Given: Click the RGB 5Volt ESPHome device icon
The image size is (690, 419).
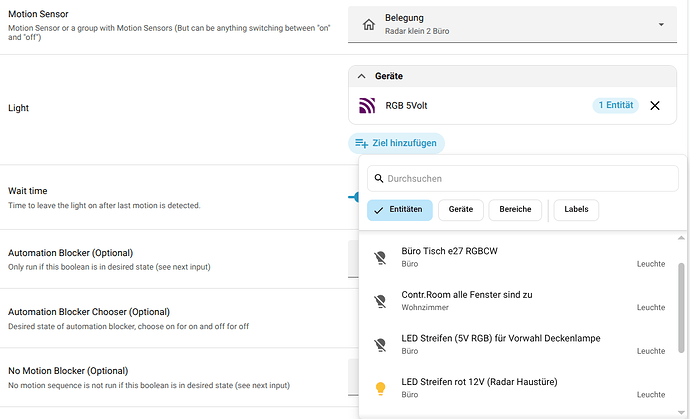Looking at the screenshot, I should [x=367, y=106].
